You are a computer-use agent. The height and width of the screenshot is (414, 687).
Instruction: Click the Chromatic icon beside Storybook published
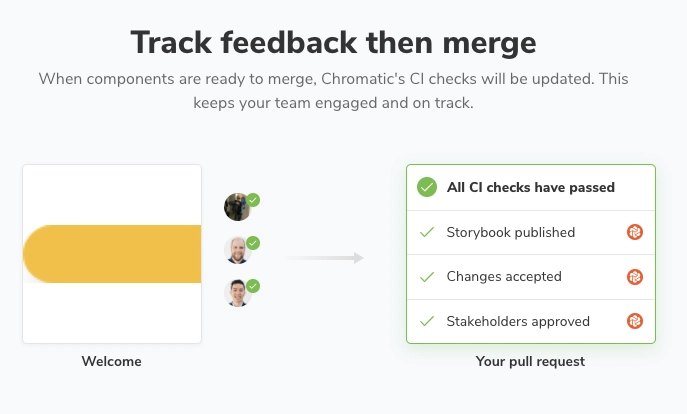coord(634,232)
